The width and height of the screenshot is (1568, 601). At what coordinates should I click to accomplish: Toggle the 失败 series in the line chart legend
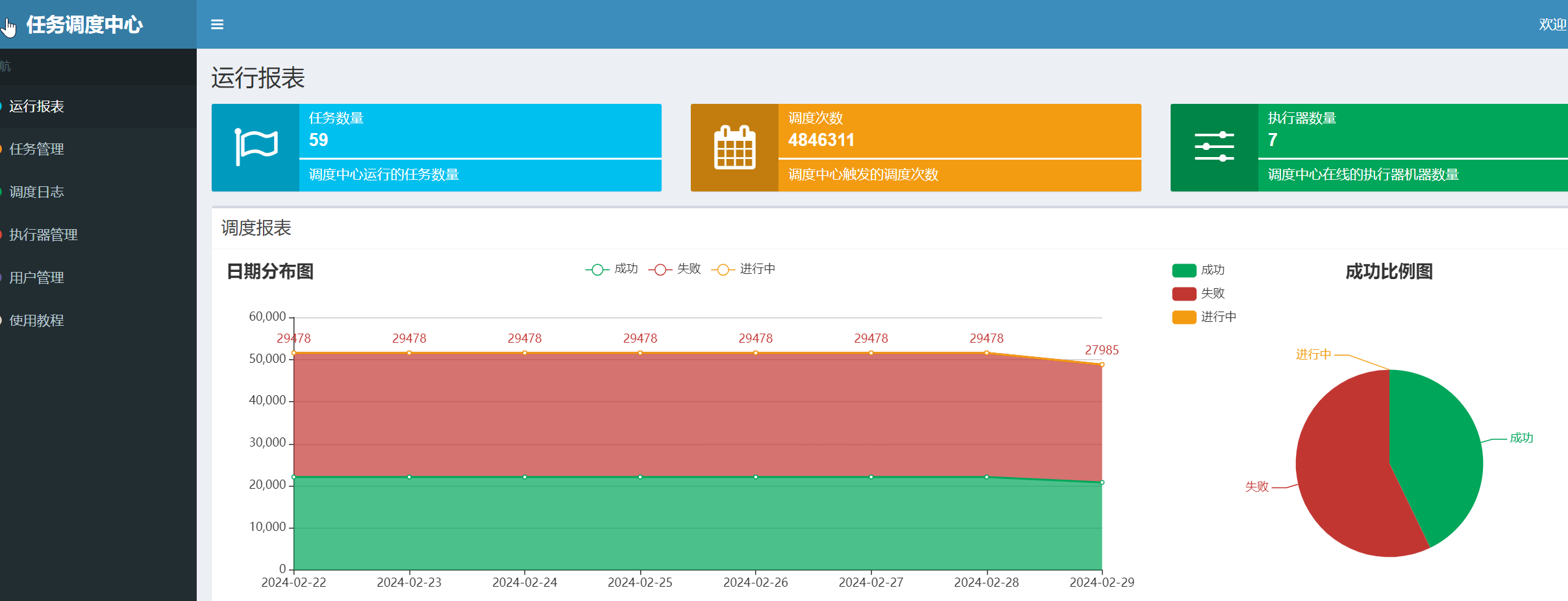click(675, 269)
